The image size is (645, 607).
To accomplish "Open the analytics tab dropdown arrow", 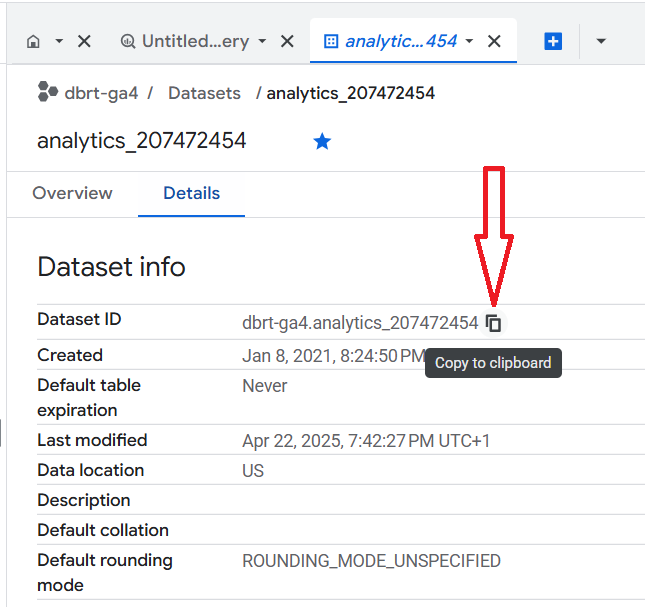I will tap(469, 42).
